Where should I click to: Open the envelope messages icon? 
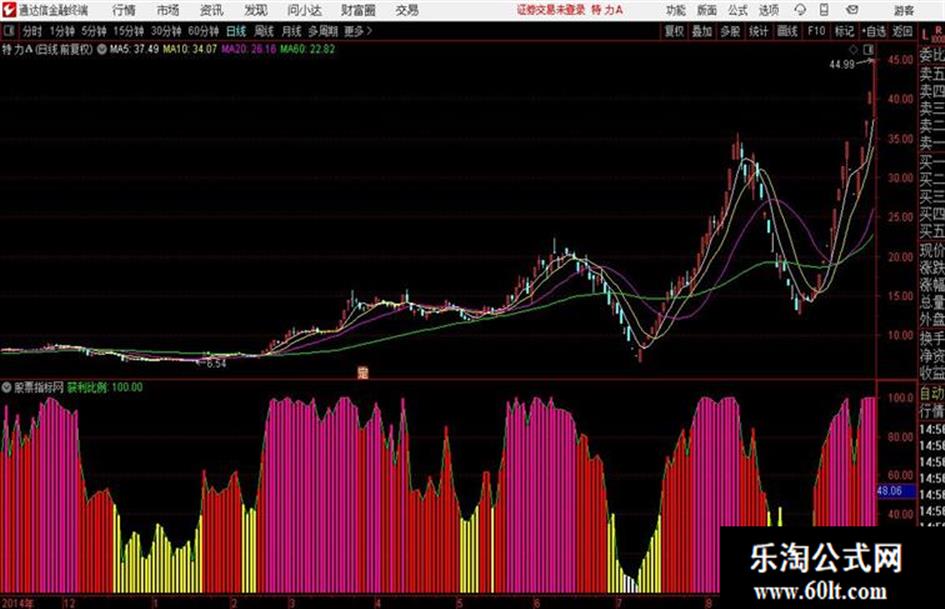[x=852, y=10]
